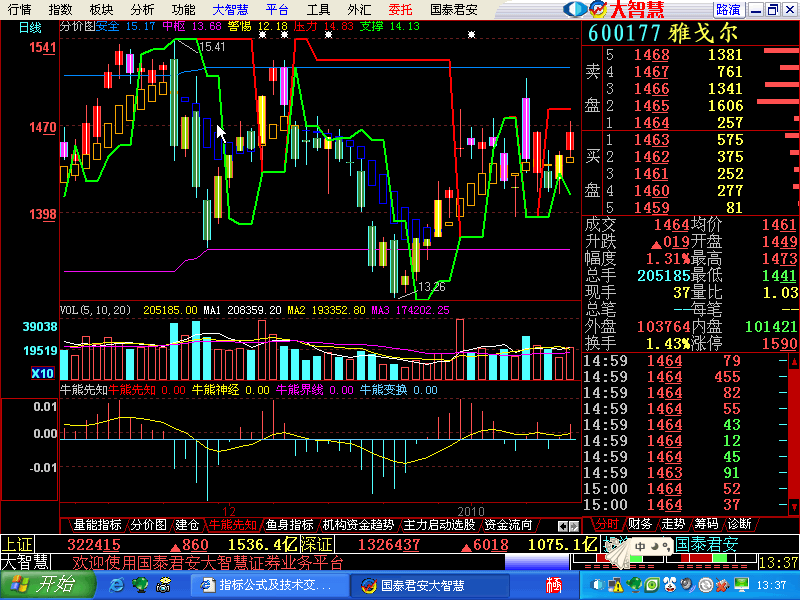Select the 财务 tab in quote panel
Image resolution: width=800 pixels, height=600 pixels.
click(640, 524)
